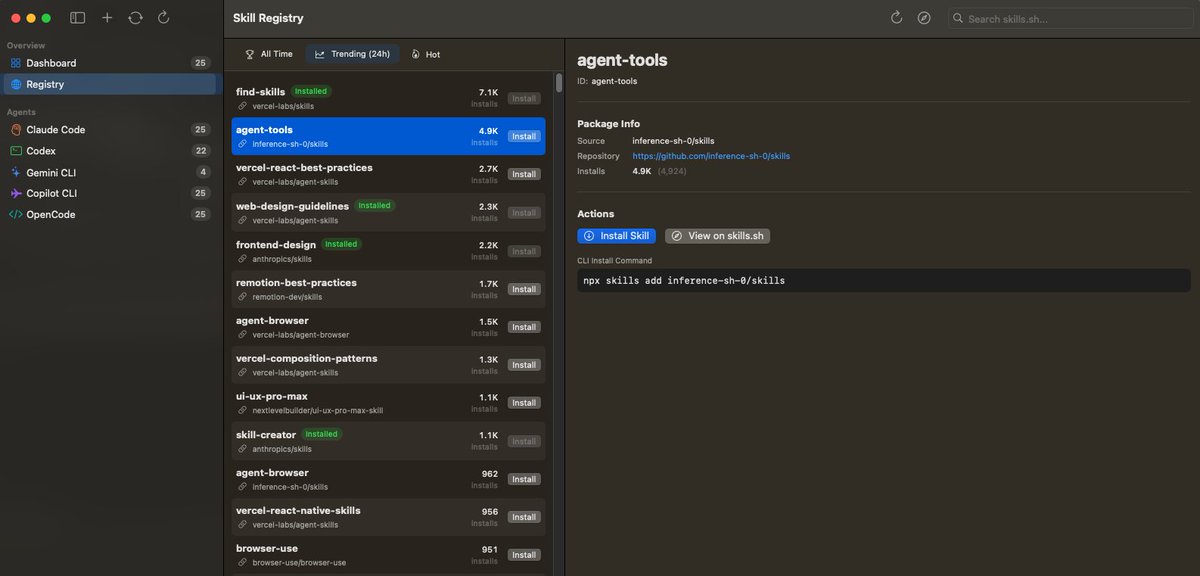Install the agent-tools skill from its list row

point(524,136)
